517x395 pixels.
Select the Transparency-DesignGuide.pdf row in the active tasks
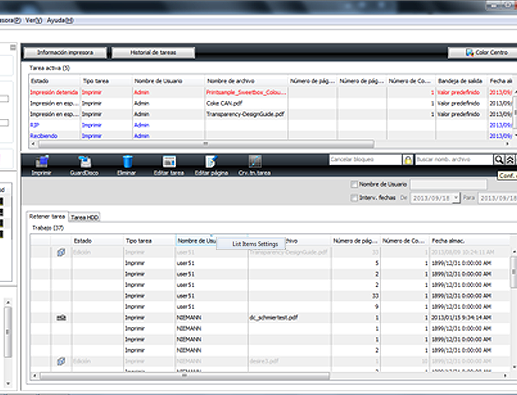coord(270,114)
